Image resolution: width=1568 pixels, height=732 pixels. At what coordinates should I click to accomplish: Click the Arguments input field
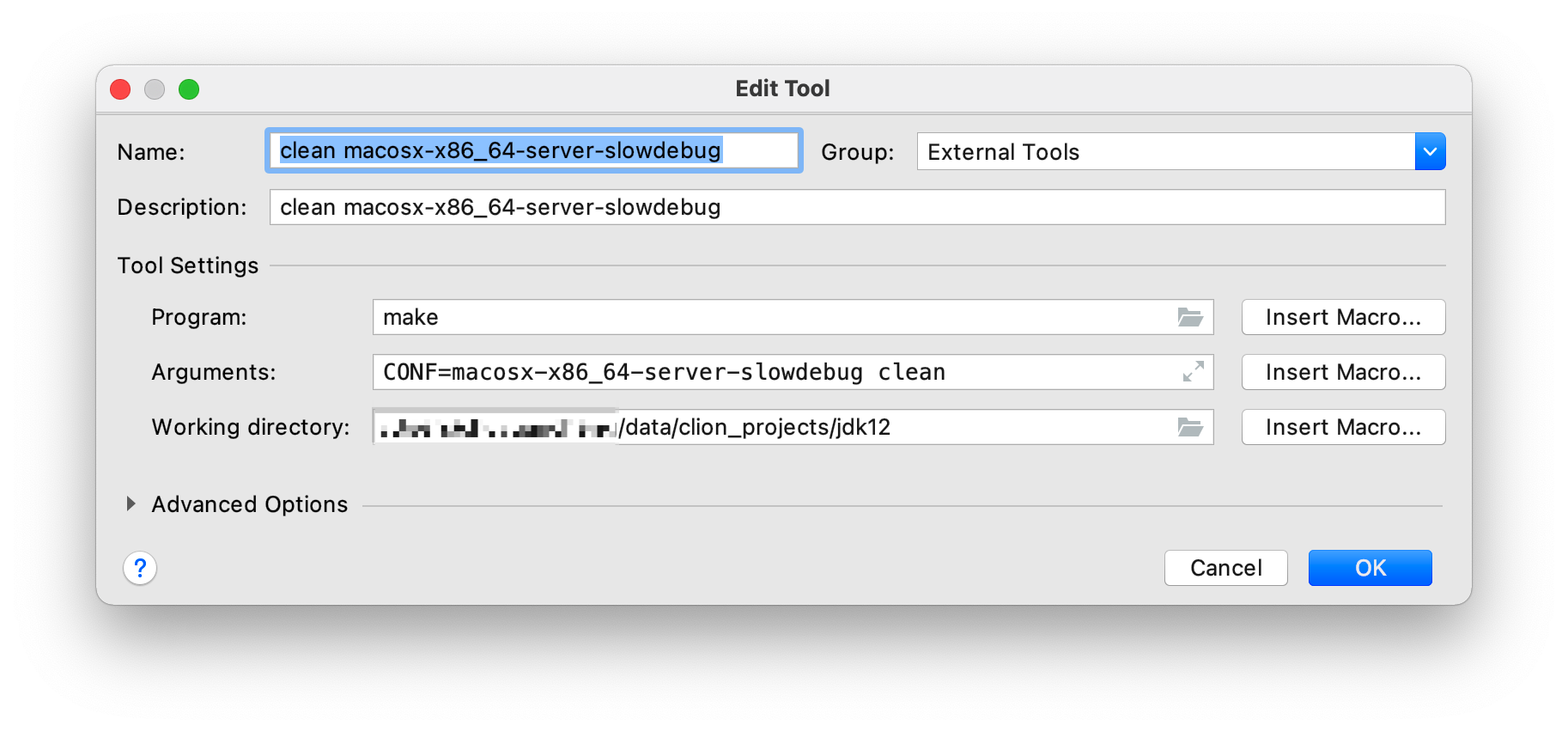[x=773, y=372]
